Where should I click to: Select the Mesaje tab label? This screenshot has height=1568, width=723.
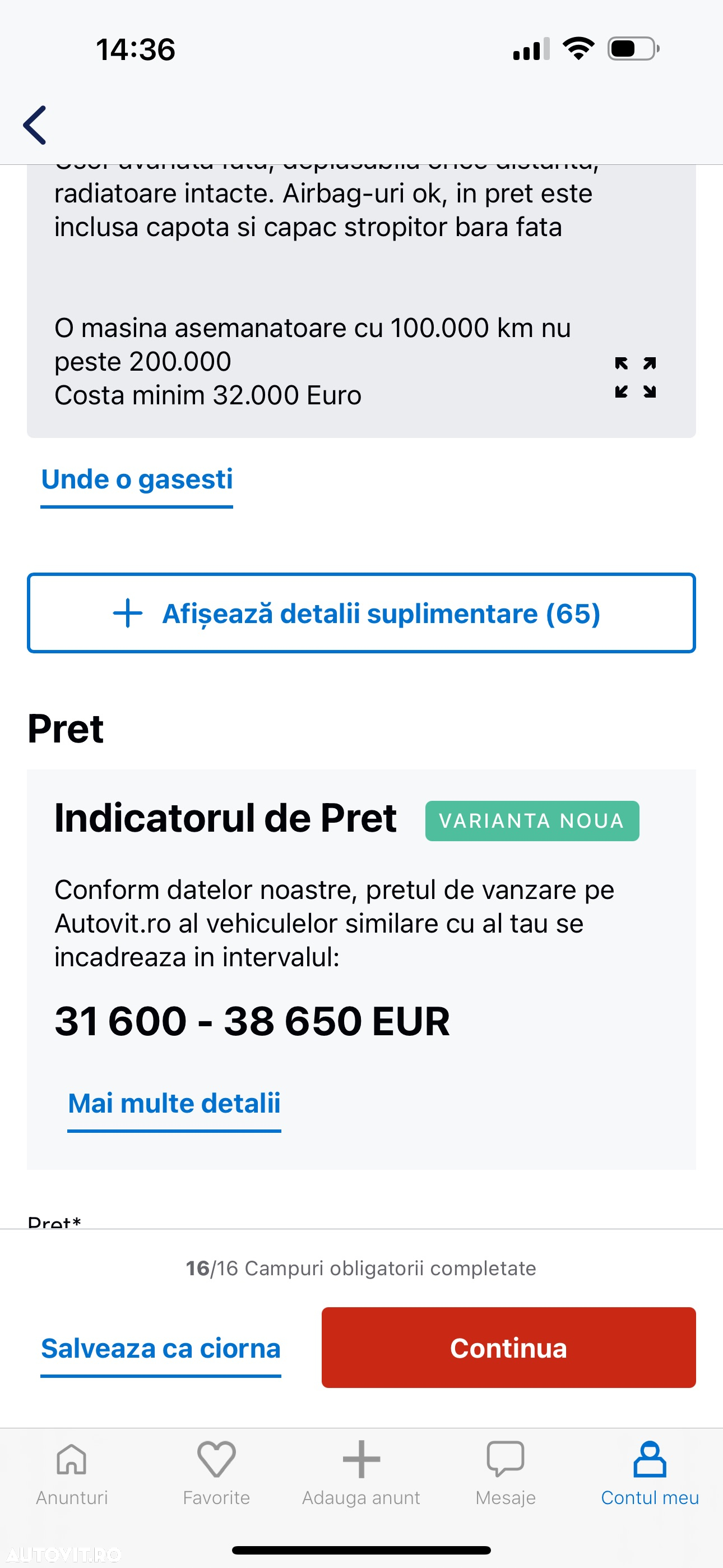[x=506, y=1497]
